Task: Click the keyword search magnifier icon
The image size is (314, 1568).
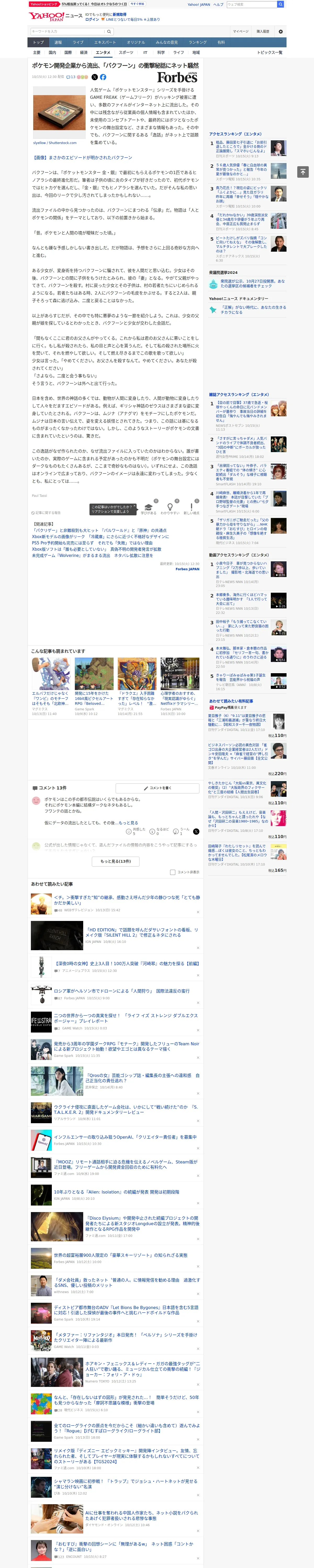Action: pyautogui.click(x=109, y=32)
